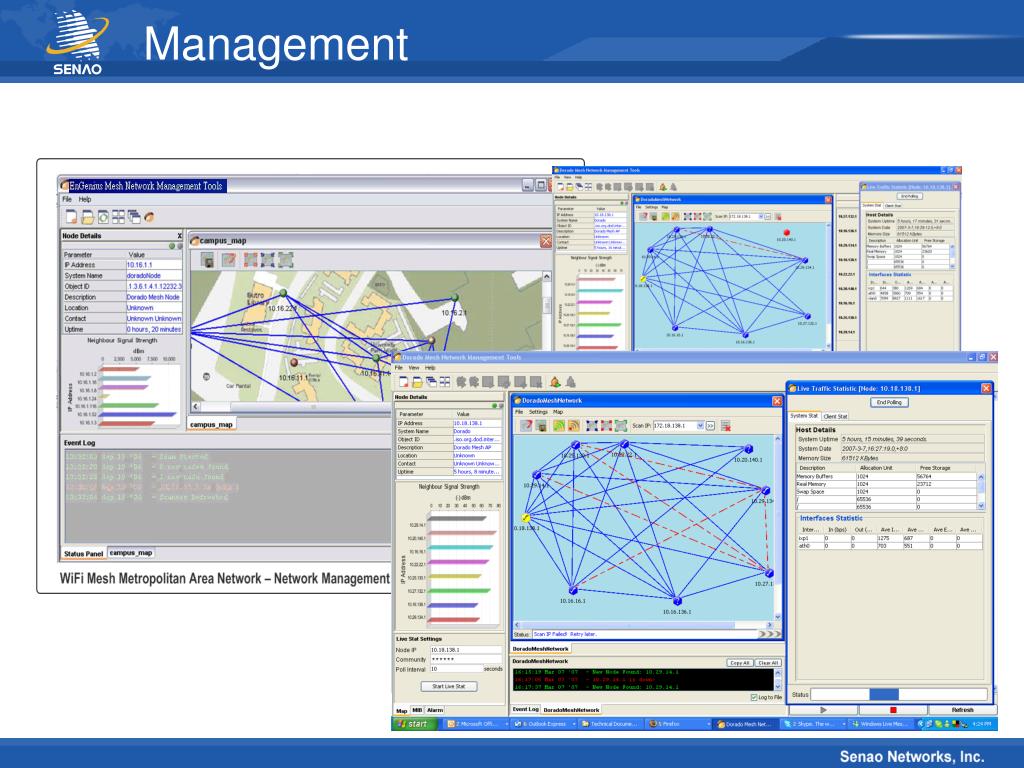Select node 10.16.136.1 in the mesh map
The height and width of the screenshot is (768, 1024).
pyautogui.click(x=677, y=601)
